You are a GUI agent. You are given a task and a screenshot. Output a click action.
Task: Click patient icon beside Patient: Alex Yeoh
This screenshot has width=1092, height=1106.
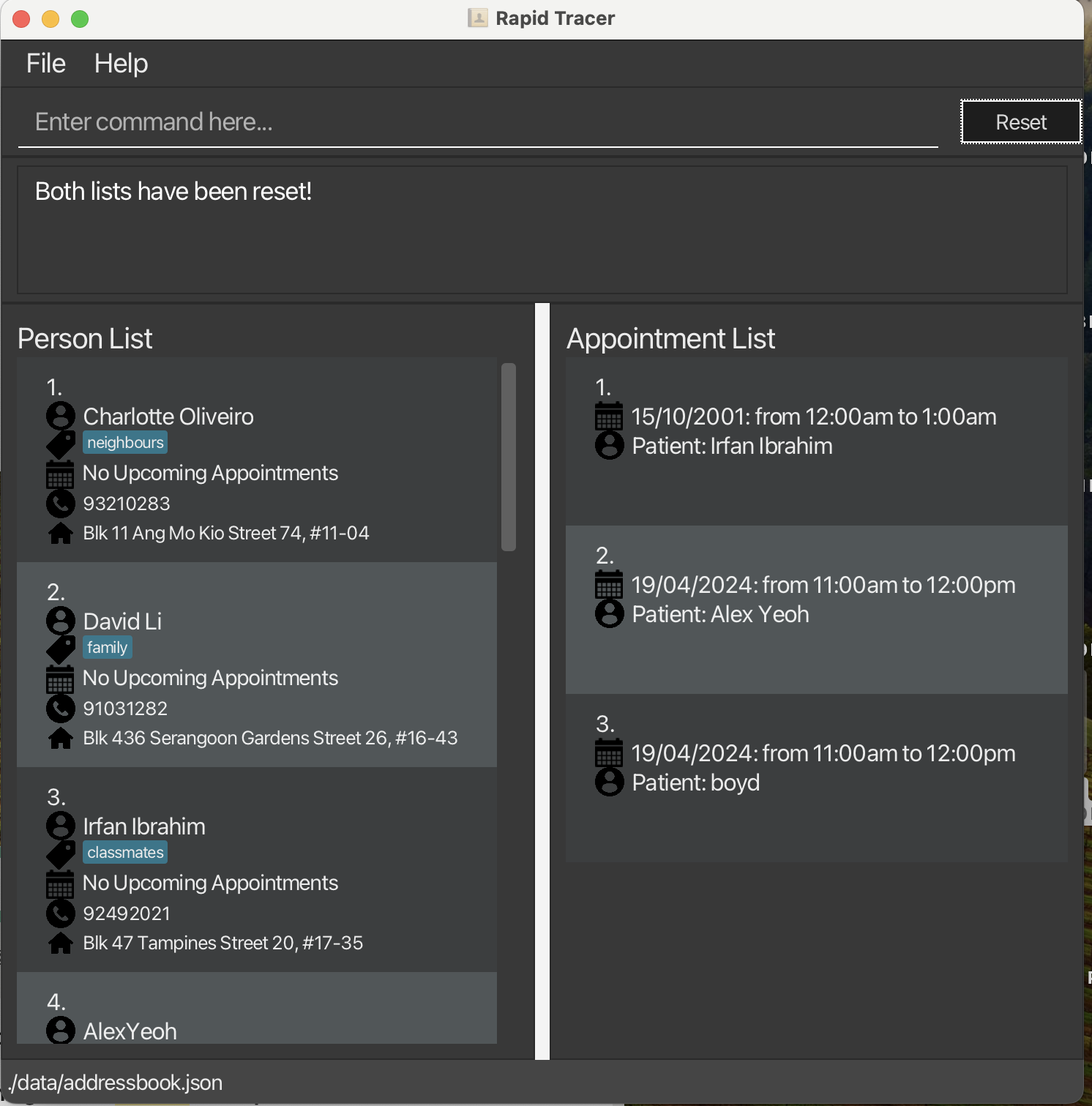[x=610, y=613]
